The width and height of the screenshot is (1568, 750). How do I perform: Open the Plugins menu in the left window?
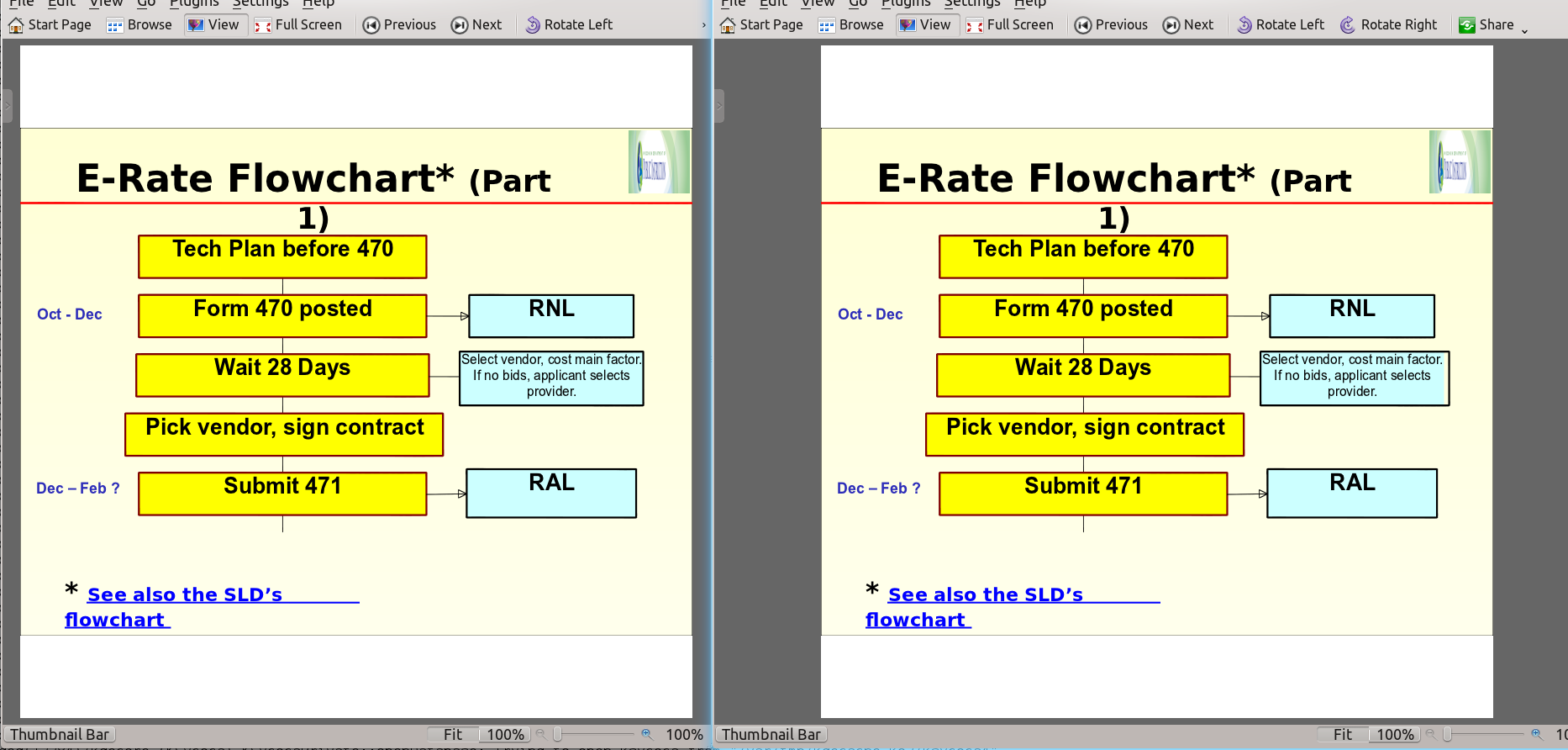click(x=194, y=3)
